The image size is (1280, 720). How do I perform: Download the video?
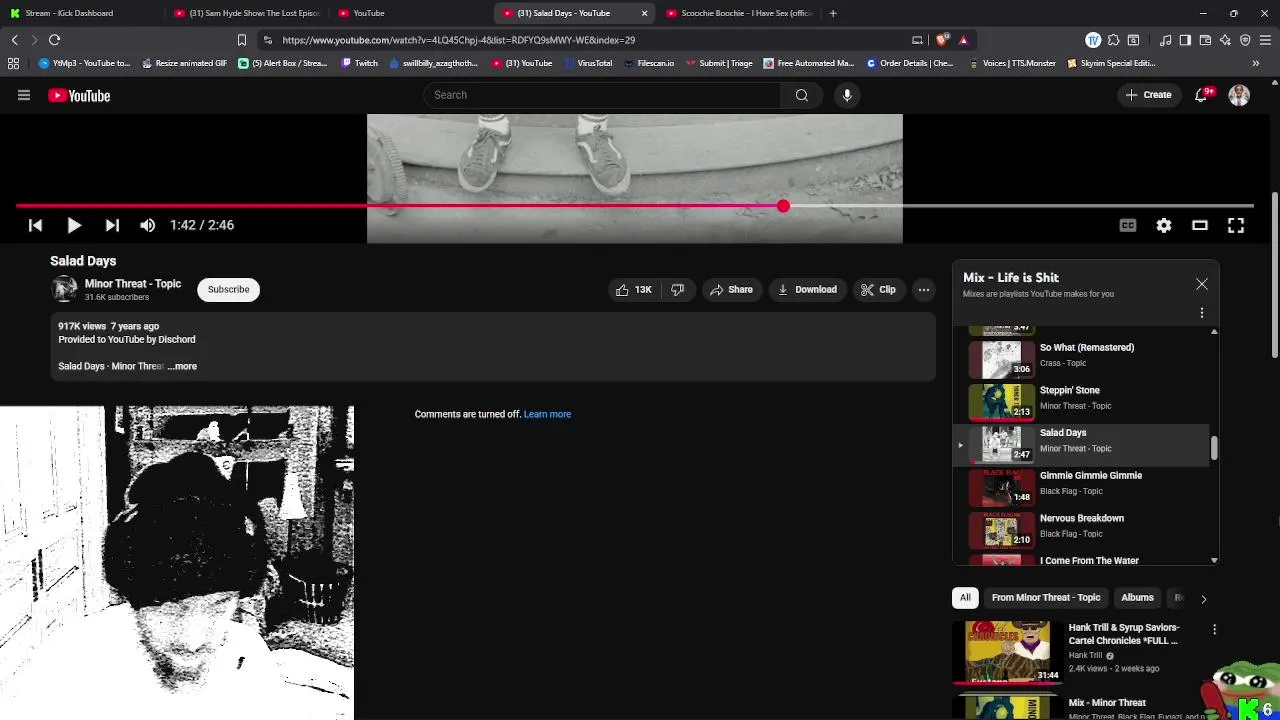click(807, 290)
